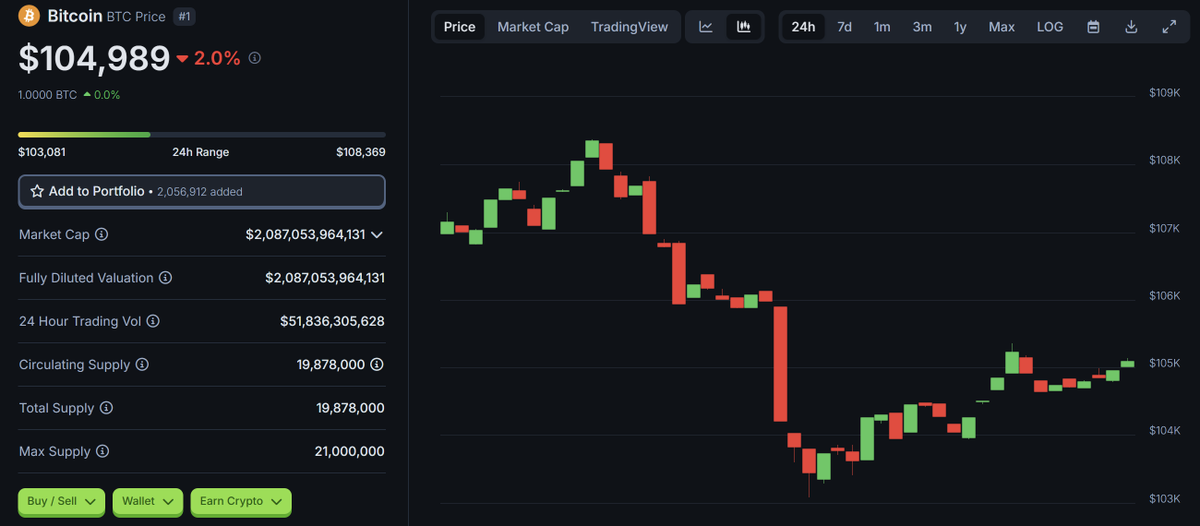
Task: Click the last green candle near $105K
Action: click(1128, 363)
